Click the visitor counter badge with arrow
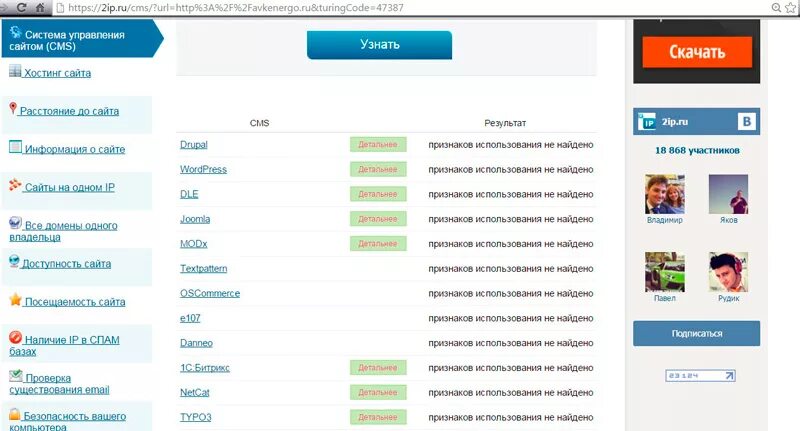800x431 pixels. click(x=700, y=376)
